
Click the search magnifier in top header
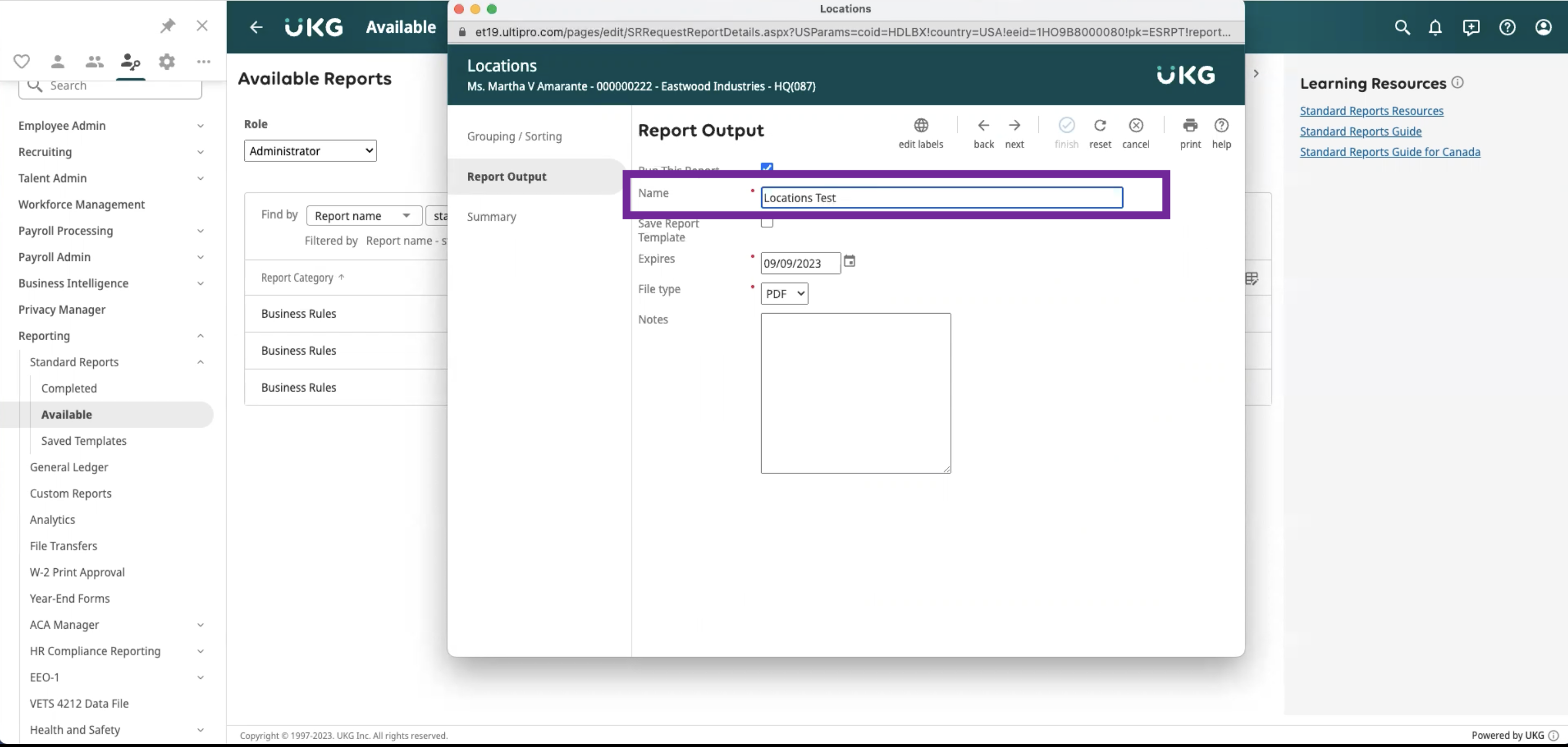pyautogui.click(x=1402, y=27)
